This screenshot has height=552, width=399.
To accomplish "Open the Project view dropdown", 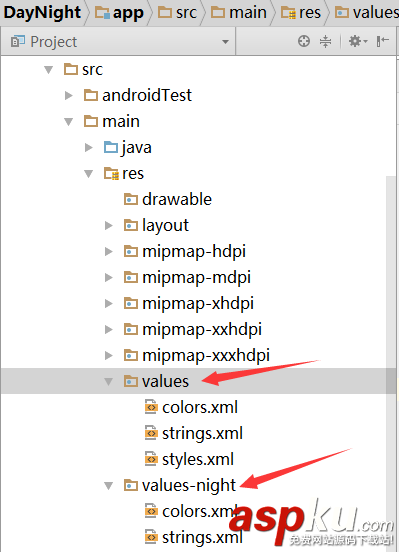I will (x=225, y=42).
